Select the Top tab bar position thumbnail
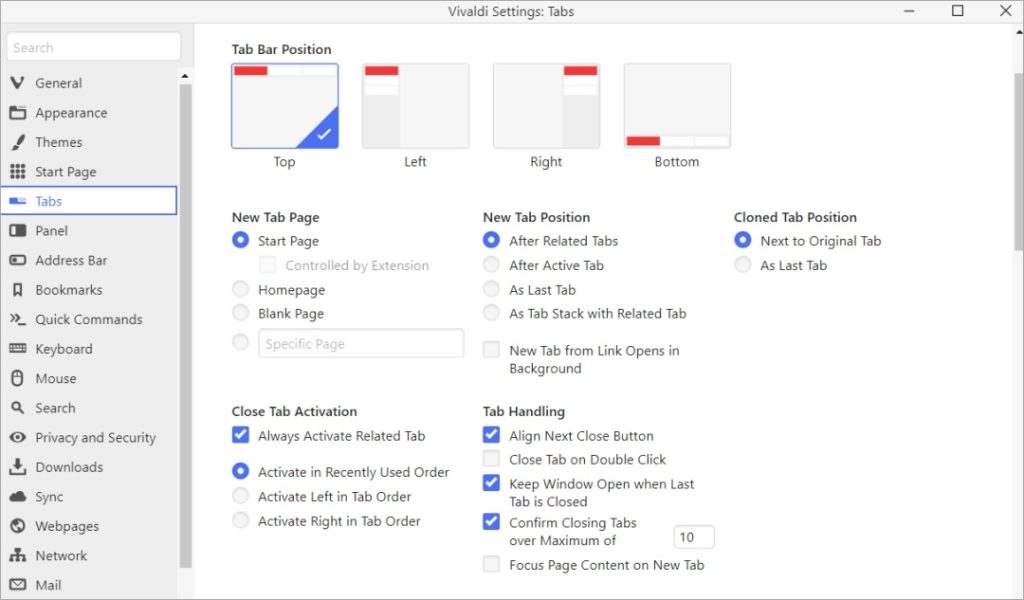Image resolution: width=1024 pixels, height=600 pixels. click(285, 106)
